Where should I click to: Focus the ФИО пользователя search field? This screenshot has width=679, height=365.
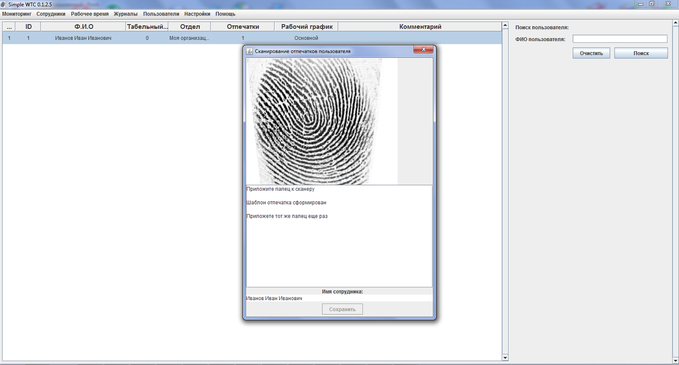[x=620, y=39]
